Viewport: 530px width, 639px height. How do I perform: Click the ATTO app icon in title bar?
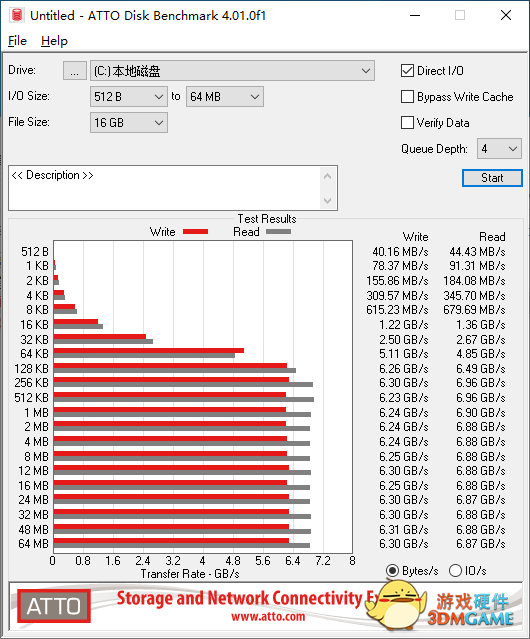point(17,15)
